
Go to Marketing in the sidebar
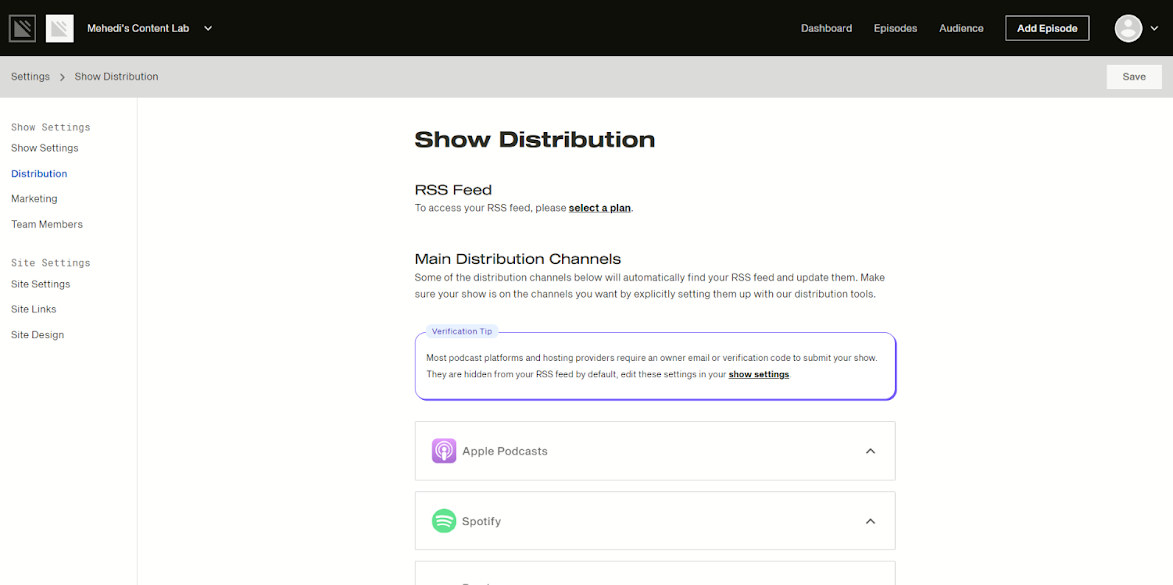click(x=33, y=198)
